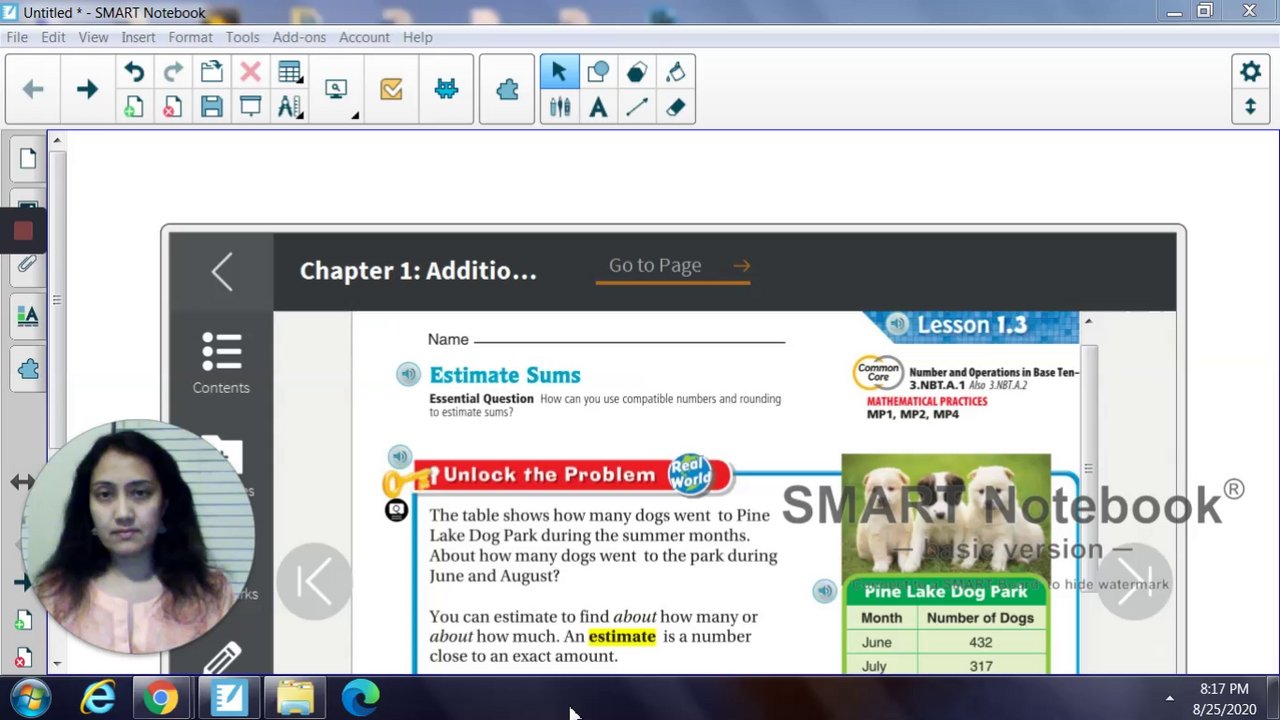This screenshot has height=720, width=1280.
Task: Select the Pens tool
Action: 559,107
